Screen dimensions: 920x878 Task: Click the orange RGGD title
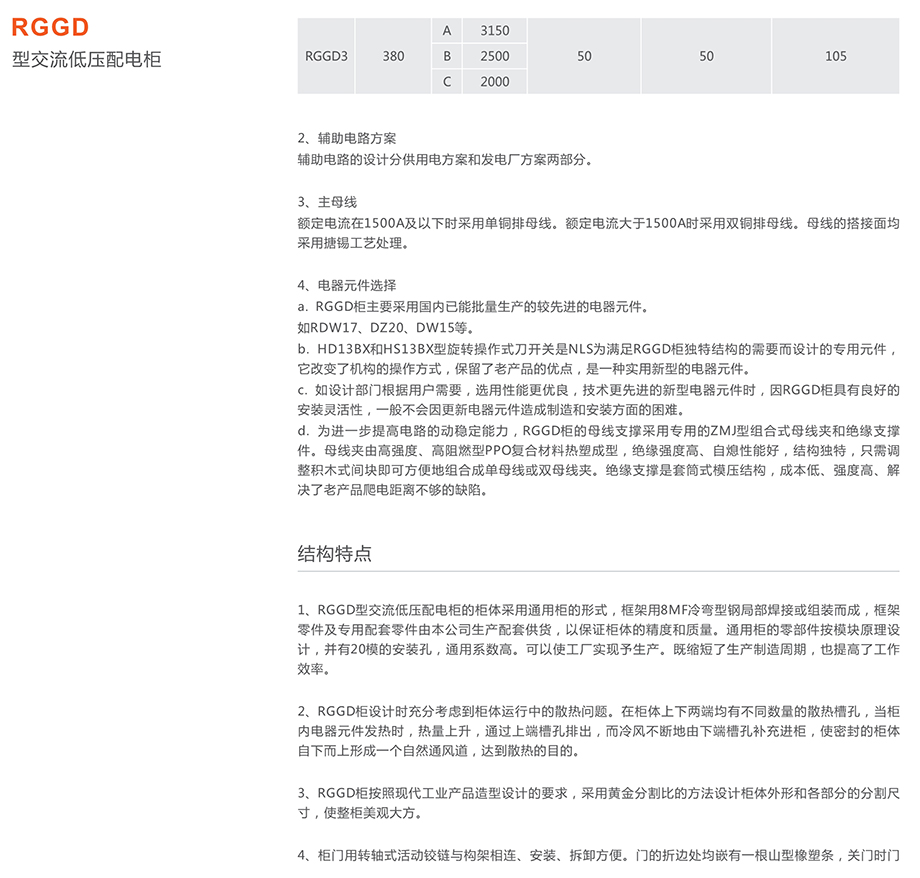tap(51, 27)
